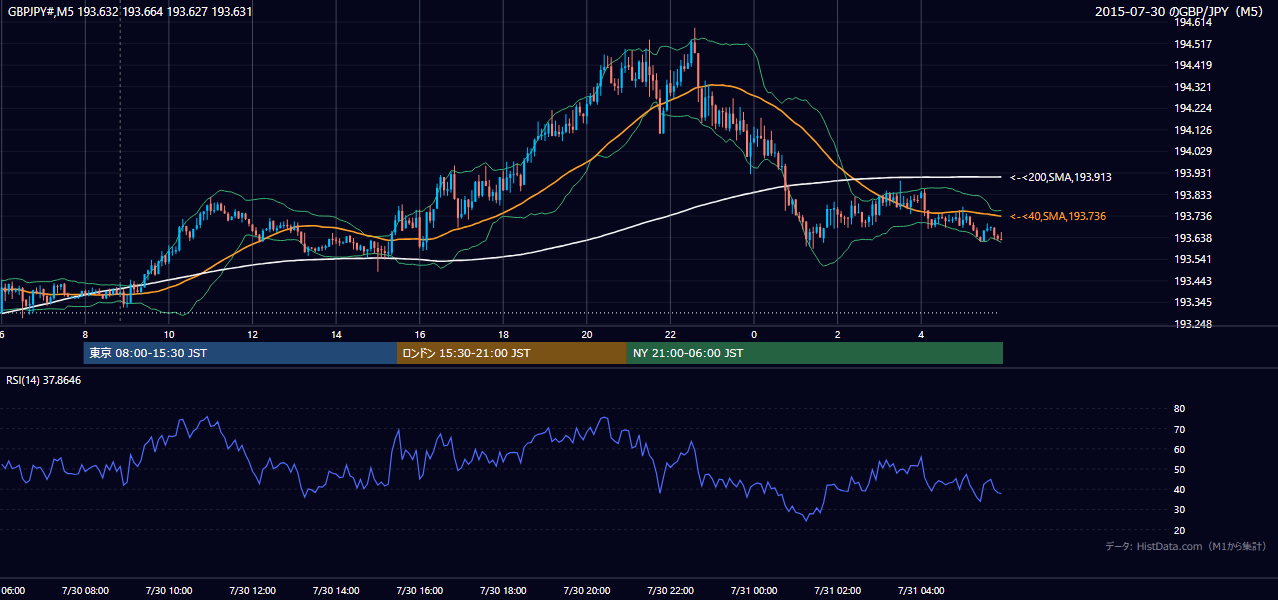The image size is (1278, 600).
Task: Click the 7/31 00:00 time axis label
Action: (753, 590)
